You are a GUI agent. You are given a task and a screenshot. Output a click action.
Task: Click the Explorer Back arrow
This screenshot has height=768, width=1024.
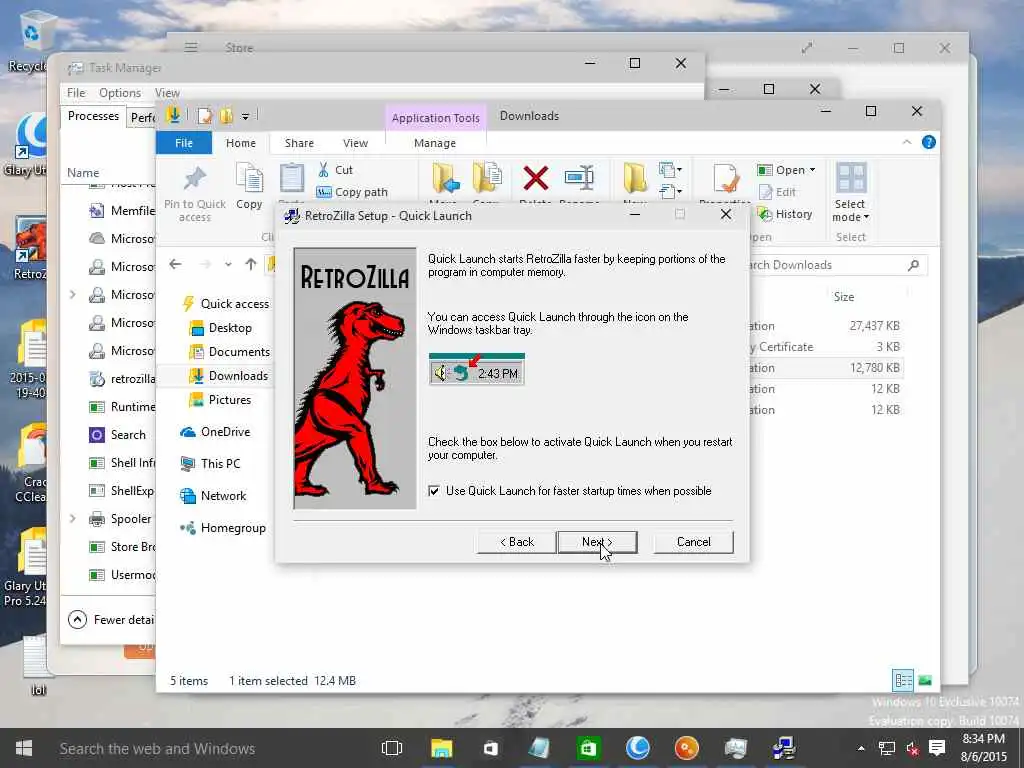pyautogui.click(x=175, y=264)
